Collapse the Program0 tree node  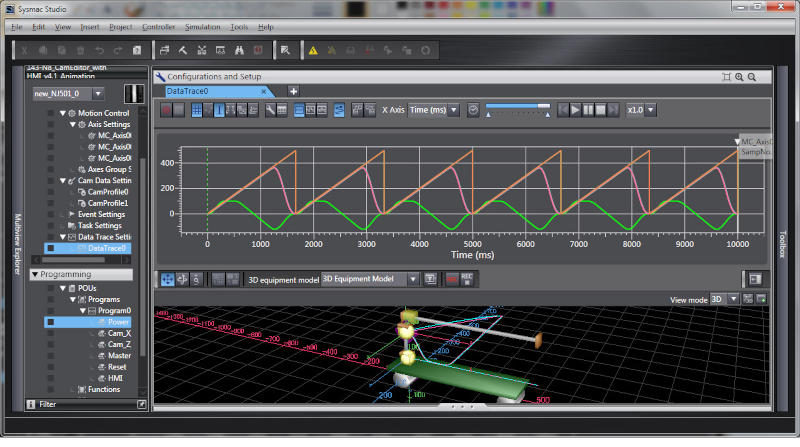click(x=83, y=311)
